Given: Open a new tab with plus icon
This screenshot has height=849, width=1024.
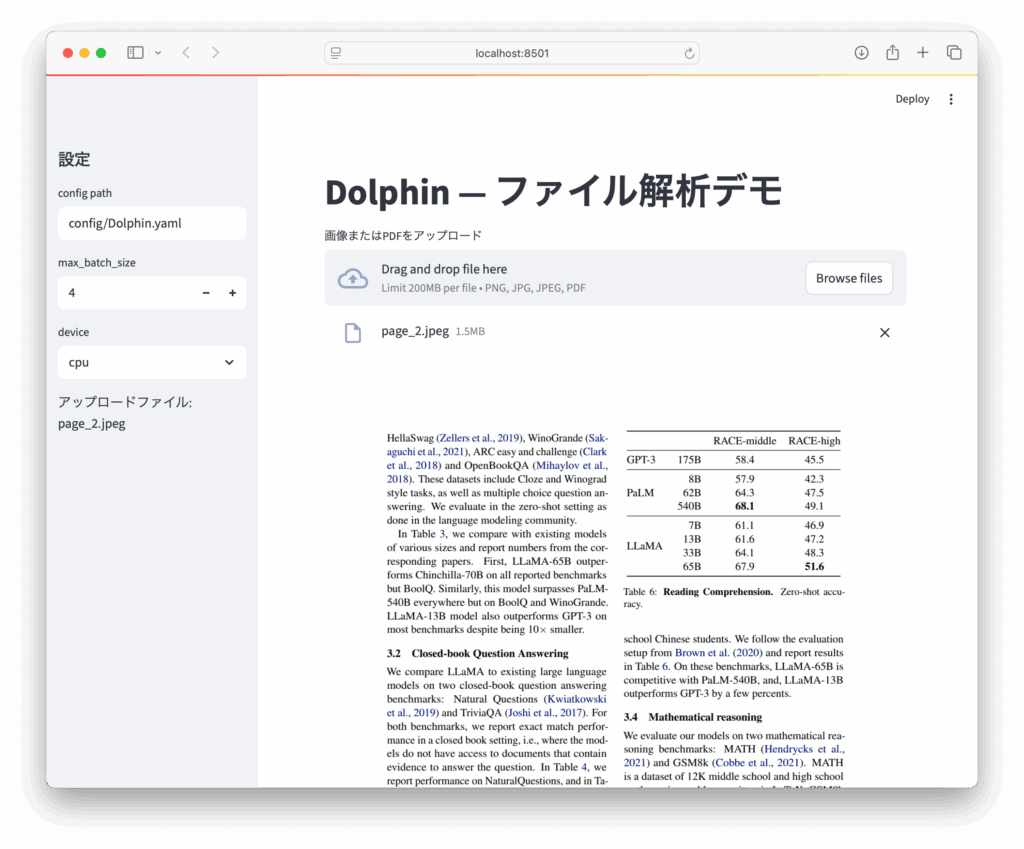Looking at the screenshot, I should click(923, 53).
